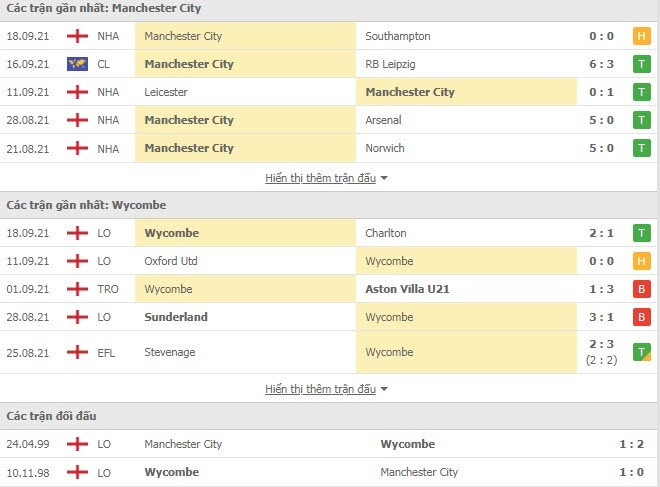Image resolution: width=660 pixels, height=487 pixels.
Task: Open the Manchester City vs Arsenal 5:0 match
Action: [330, 120]
